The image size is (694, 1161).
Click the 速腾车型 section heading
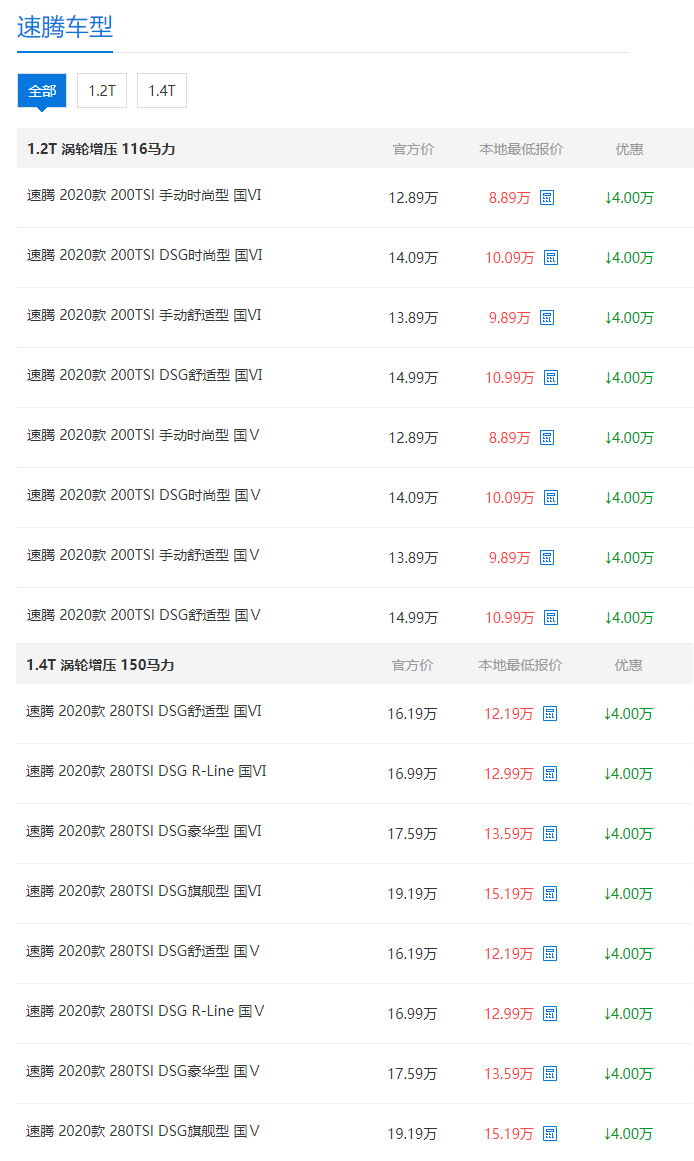pos(65,27)
